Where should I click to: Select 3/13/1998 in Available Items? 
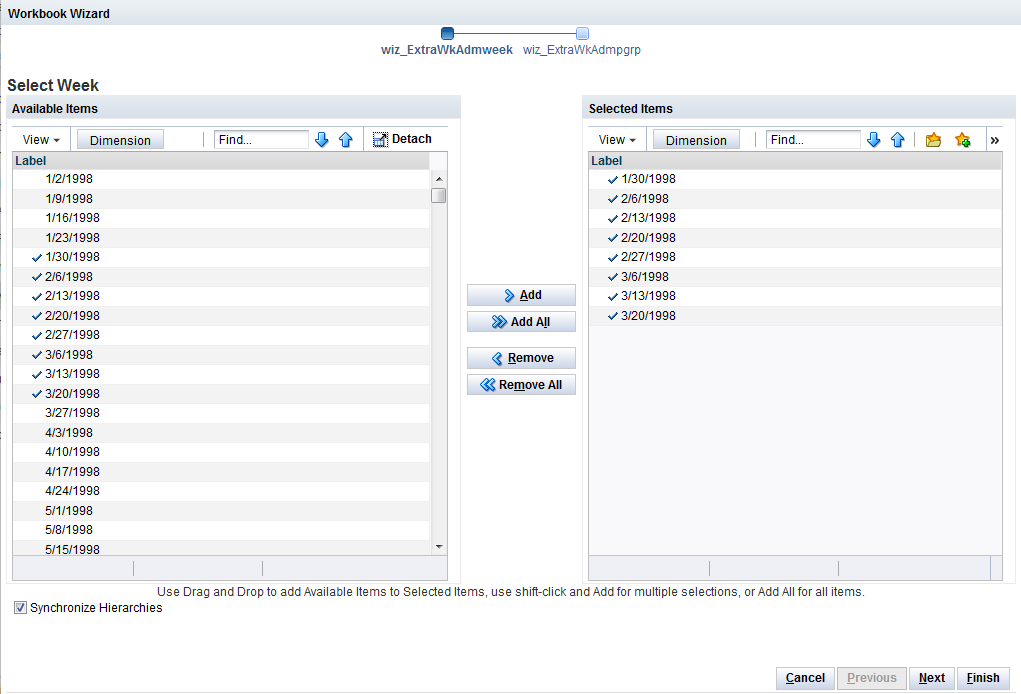tap(221, 374)
